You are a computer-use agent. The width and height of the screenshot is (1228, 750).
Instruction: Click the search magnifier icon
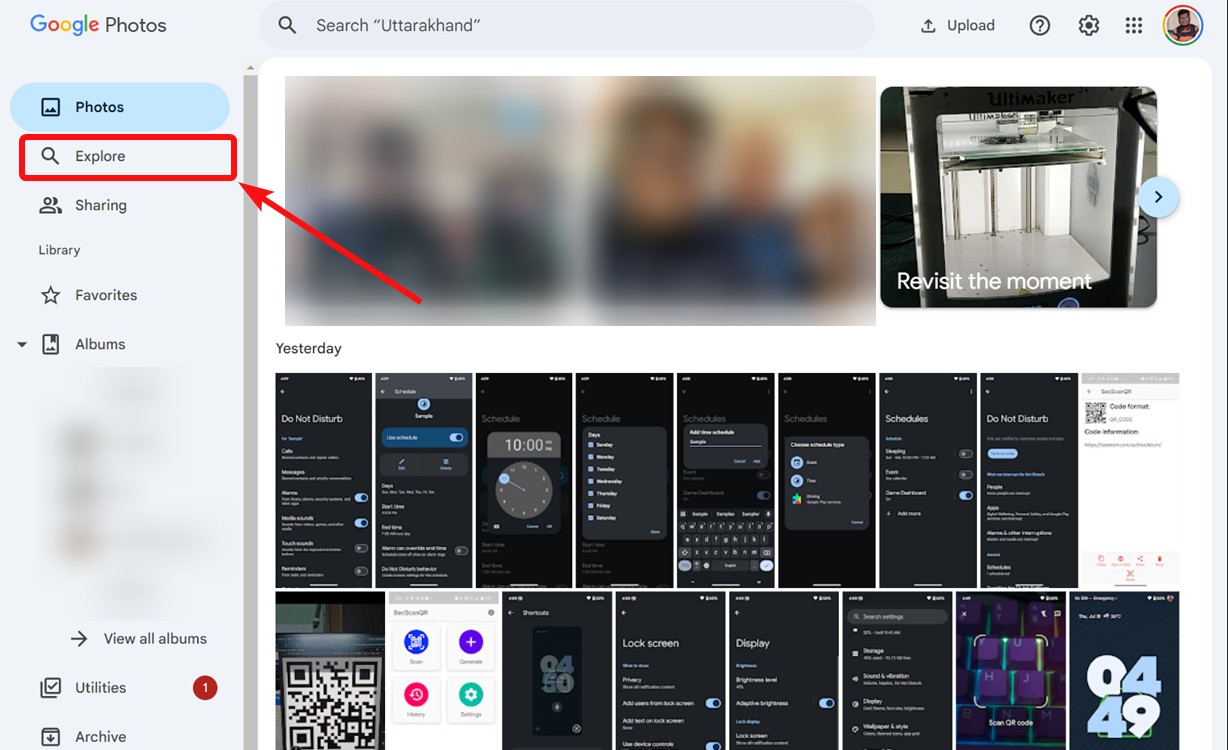(287, 25)
